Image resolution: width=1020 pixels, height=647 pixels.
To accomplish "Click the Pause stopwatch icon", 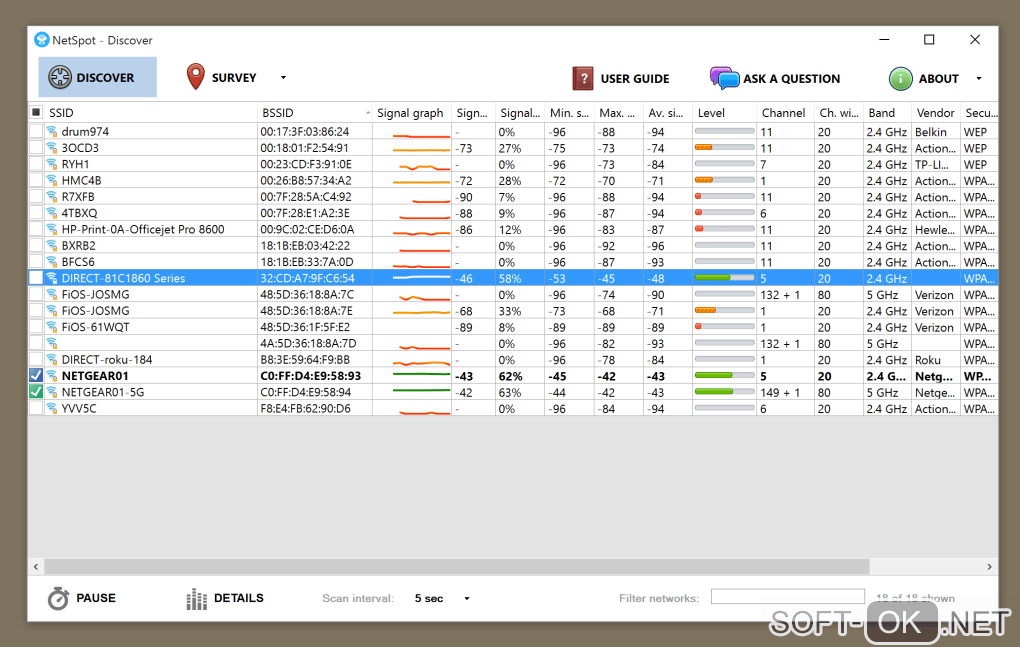I will click(x=58, y=598).
